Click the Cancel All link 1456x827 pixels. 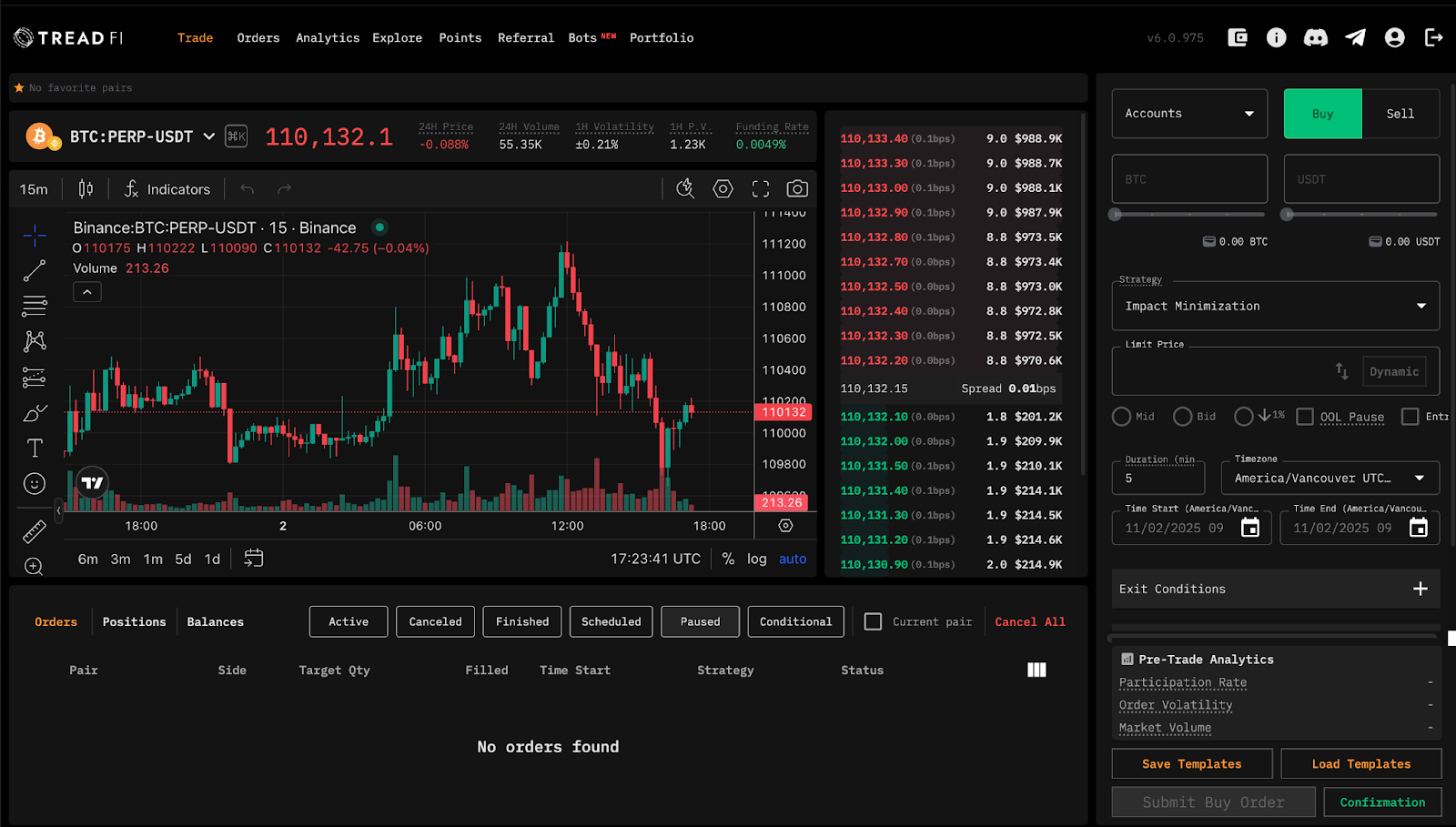pyautogui.click(x=1029, y=621)
